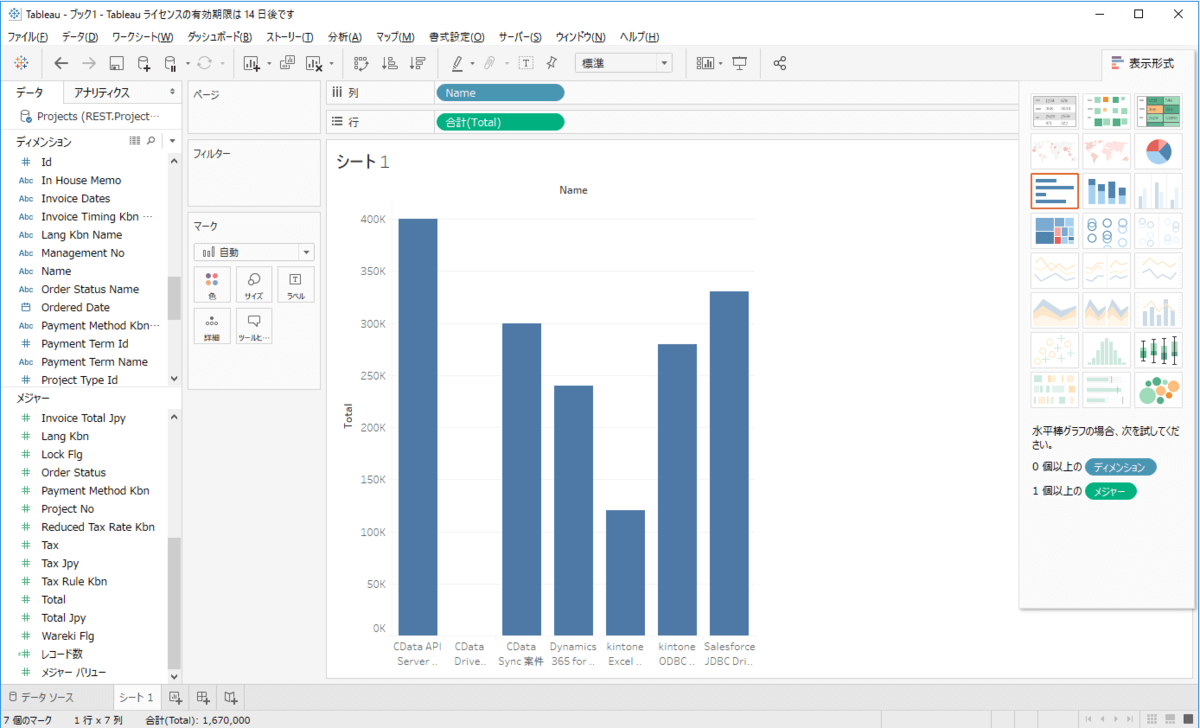
Task: Open the 標準 fit dropdown
Action: click(622, 63)
